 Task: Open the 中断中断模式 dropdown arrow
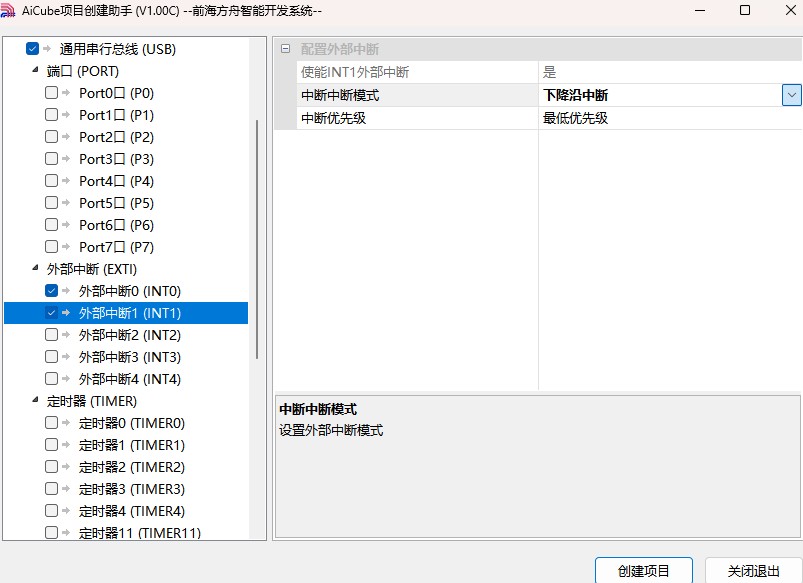791,95
